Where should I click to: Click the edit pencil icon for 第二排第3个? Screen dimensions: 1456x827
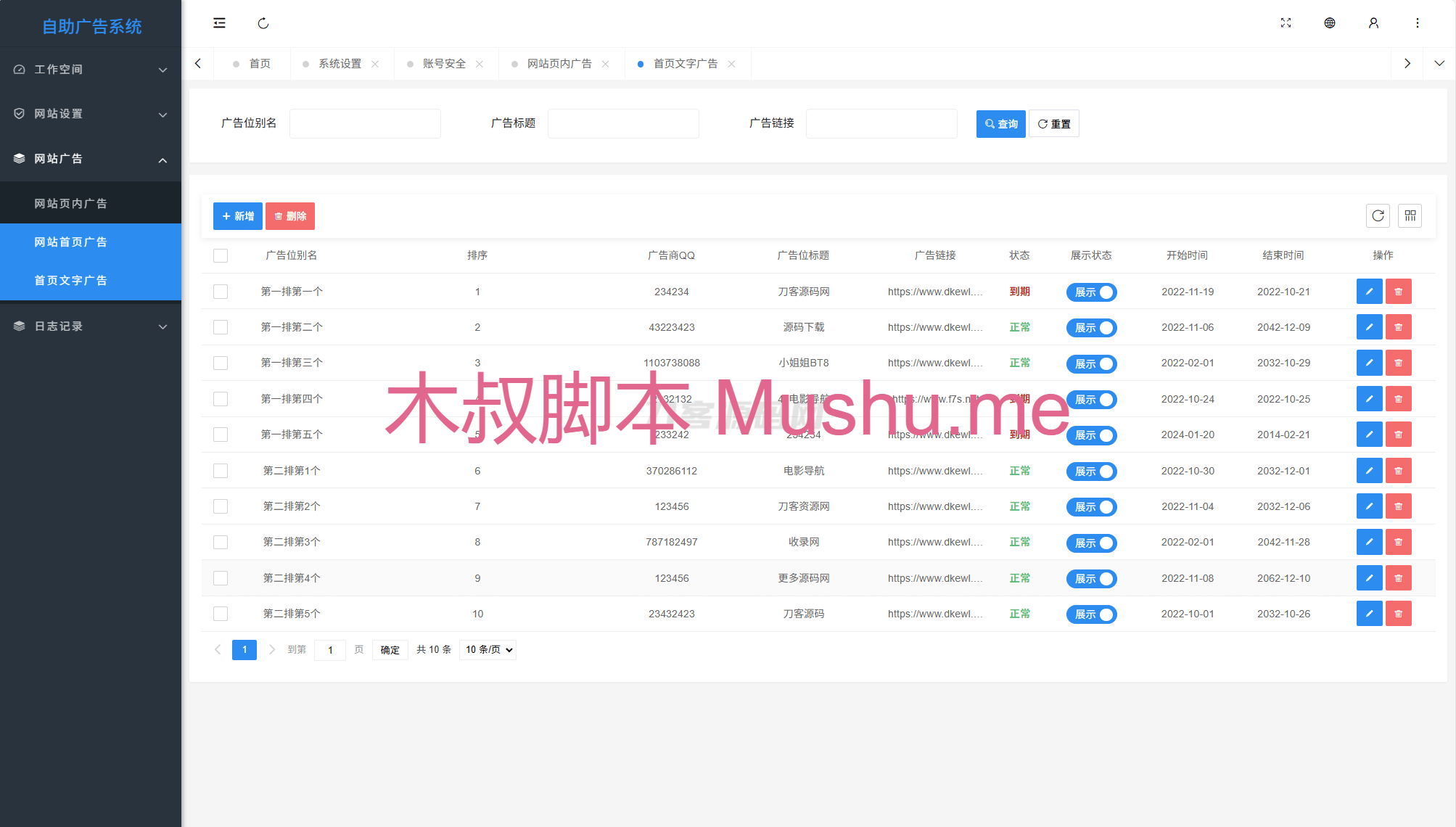(1369, 541)
